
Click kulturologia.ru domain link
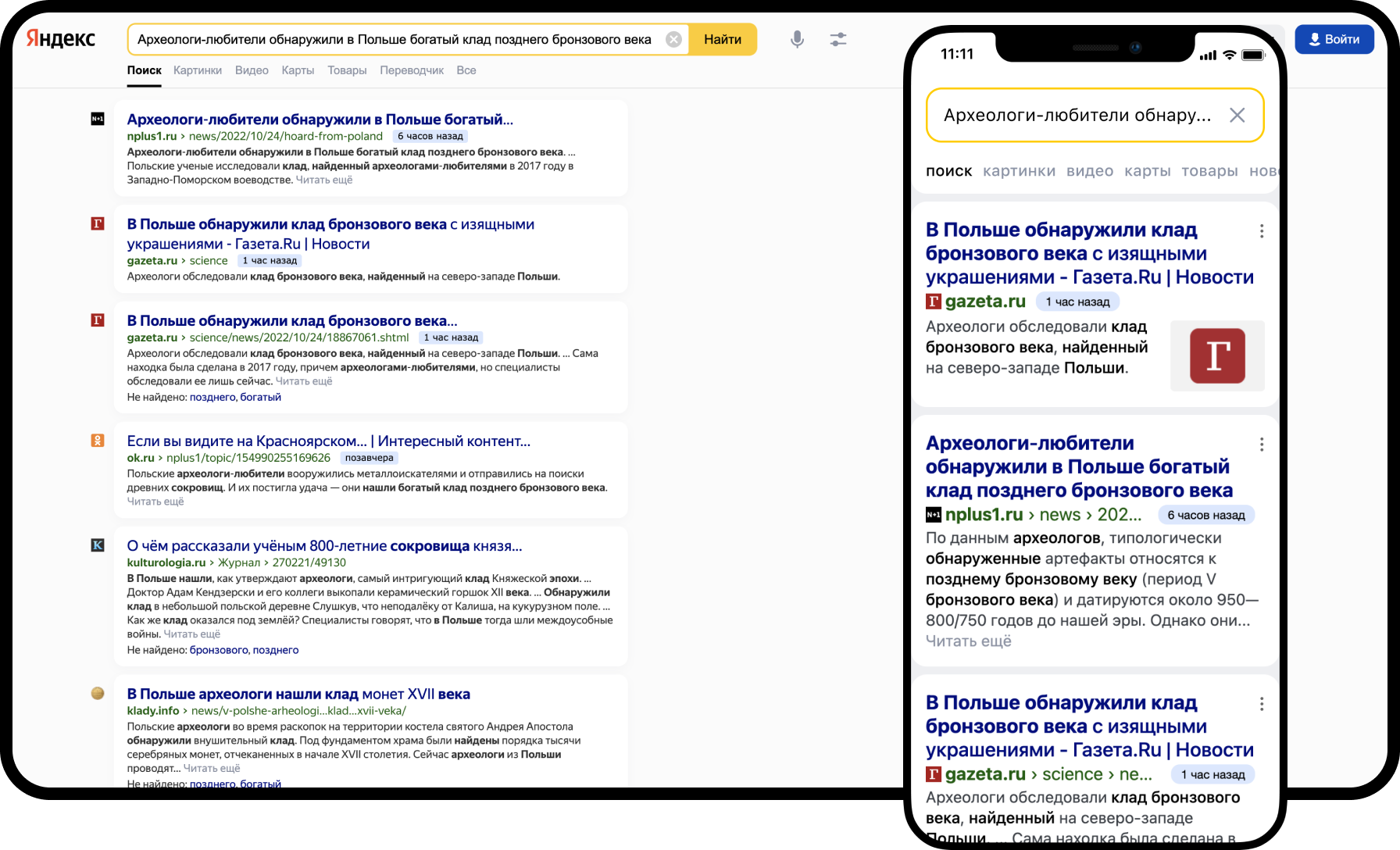pos(166,562)
